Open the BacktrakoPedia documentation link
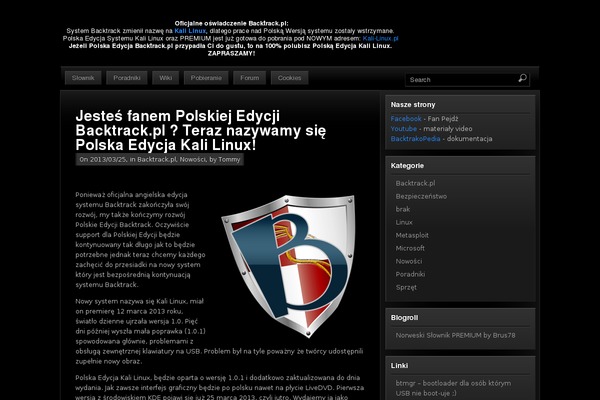 415,139
